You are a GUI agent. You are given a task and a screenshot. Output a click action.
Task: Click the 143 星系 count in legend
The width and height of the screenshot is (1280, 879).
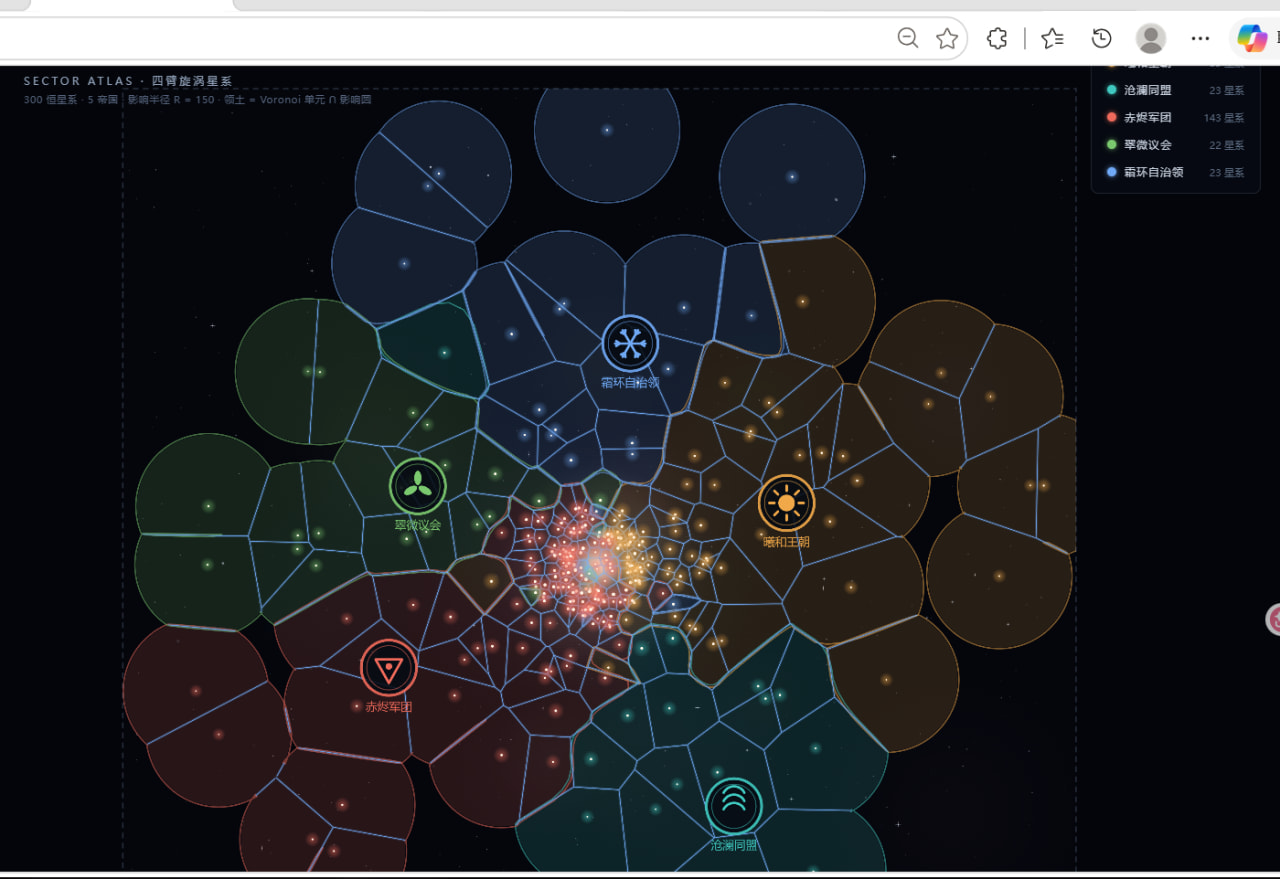tap(1224, 118)
